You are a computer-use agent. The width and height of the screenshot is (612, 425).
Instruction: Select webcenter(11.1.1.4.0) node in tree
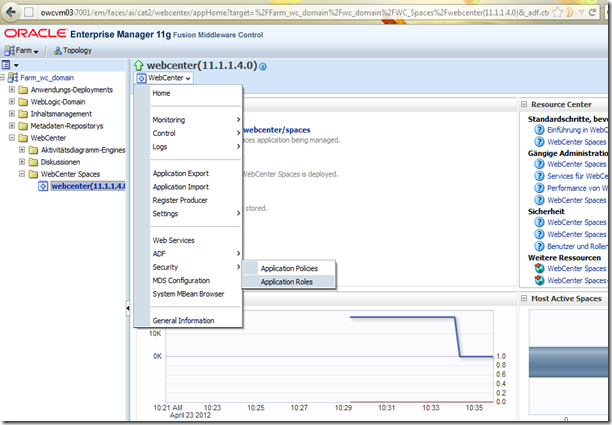pyautogui.click(x=88, y=186)
